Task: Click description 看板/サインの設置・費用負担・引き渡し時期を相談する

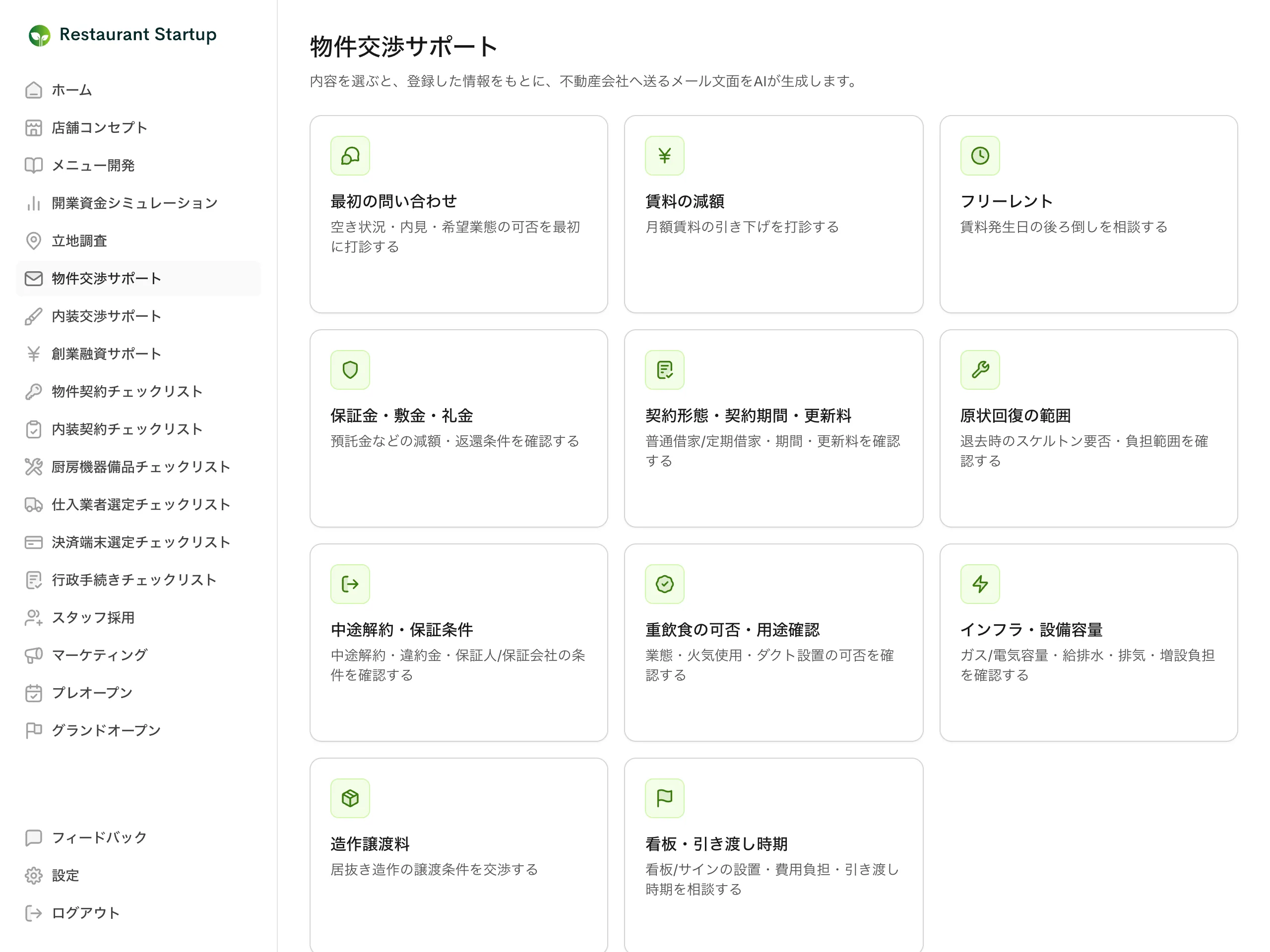Action: [772, 880]
